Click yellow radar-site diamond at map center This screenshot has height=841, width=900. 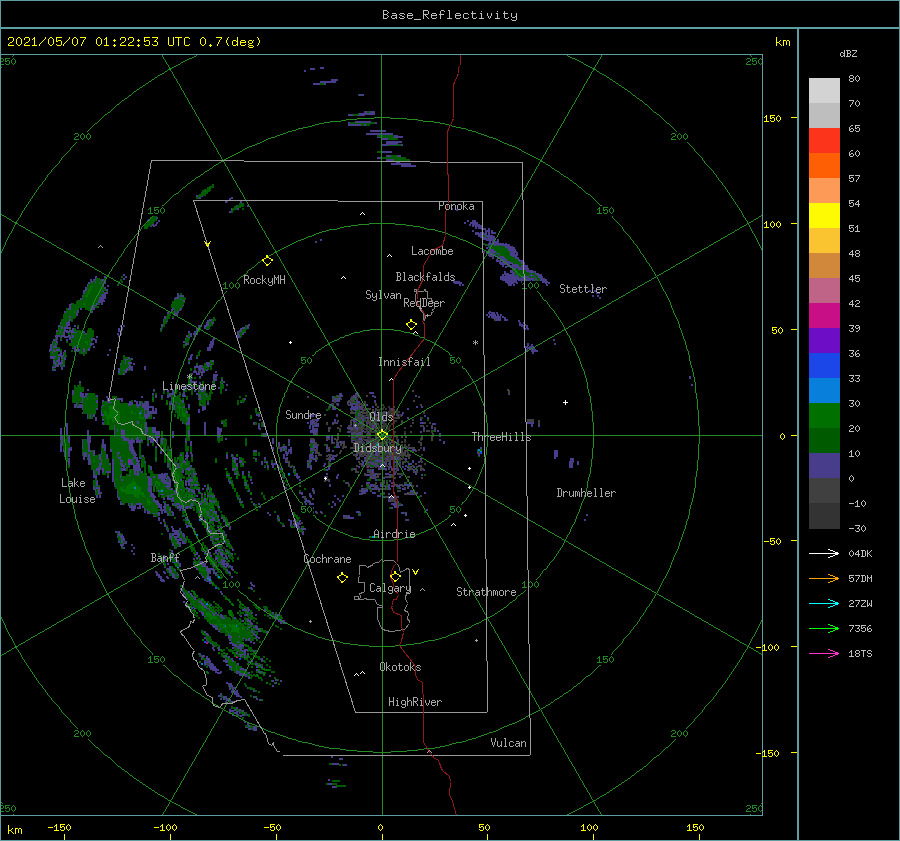(382, 435)
